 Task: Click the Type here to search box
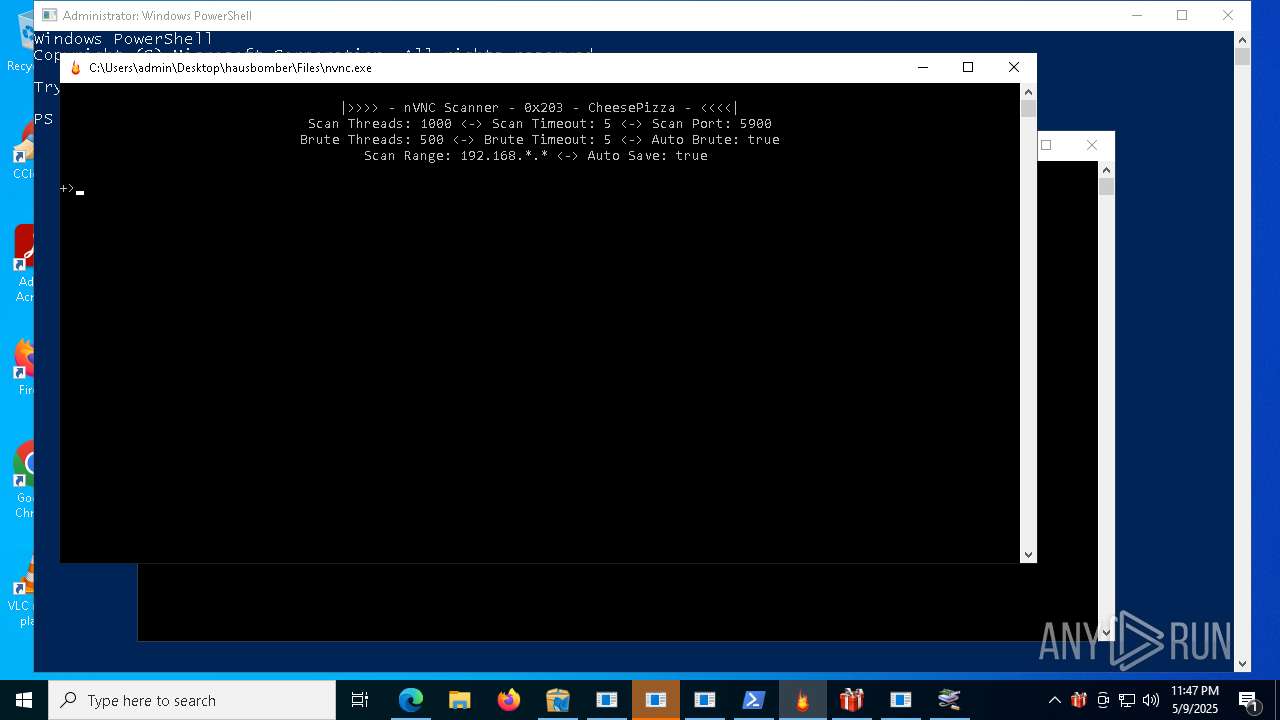192,700
